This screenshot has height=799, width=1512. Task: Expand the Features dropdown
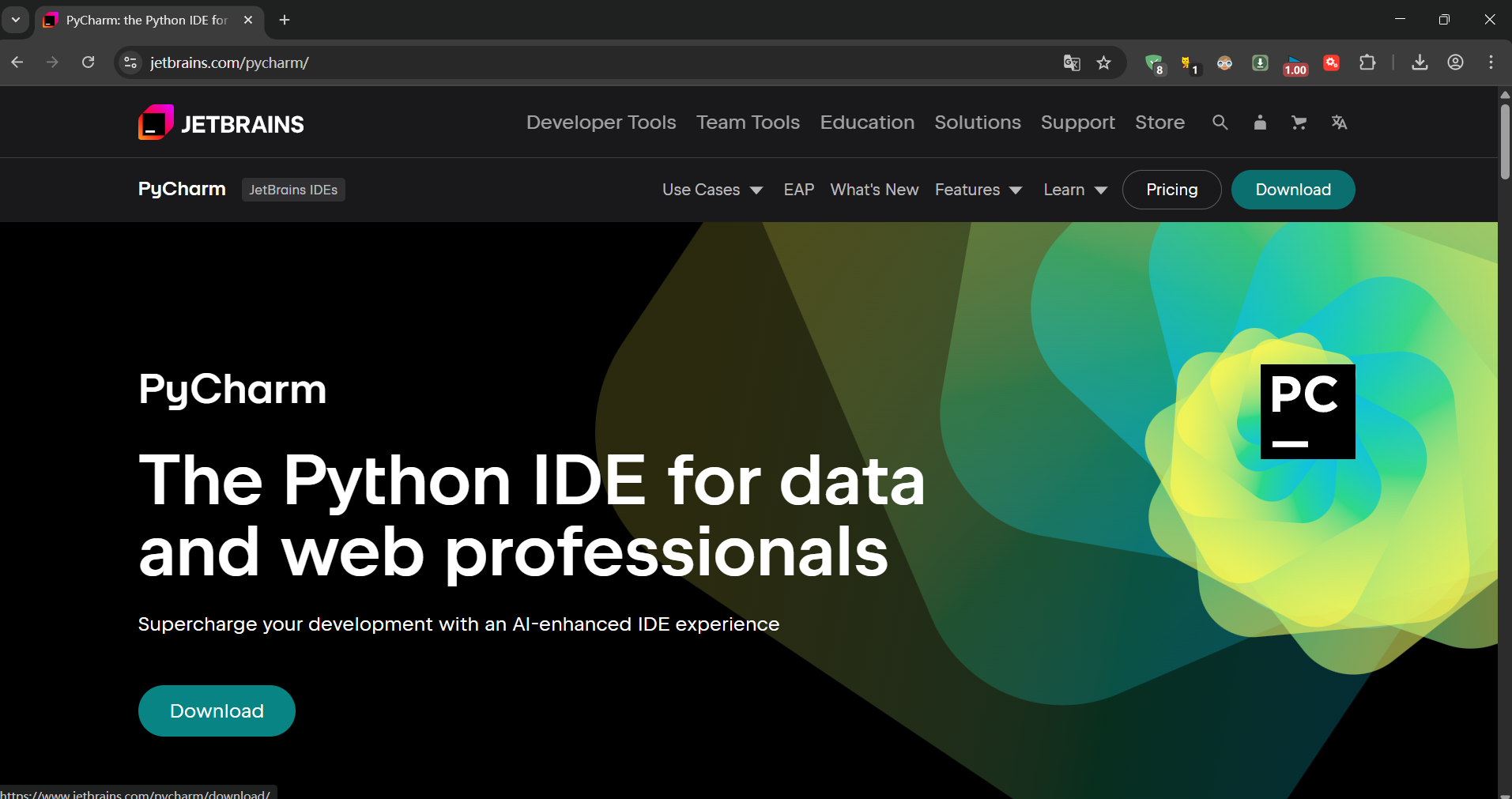click(x=978, y=190)
